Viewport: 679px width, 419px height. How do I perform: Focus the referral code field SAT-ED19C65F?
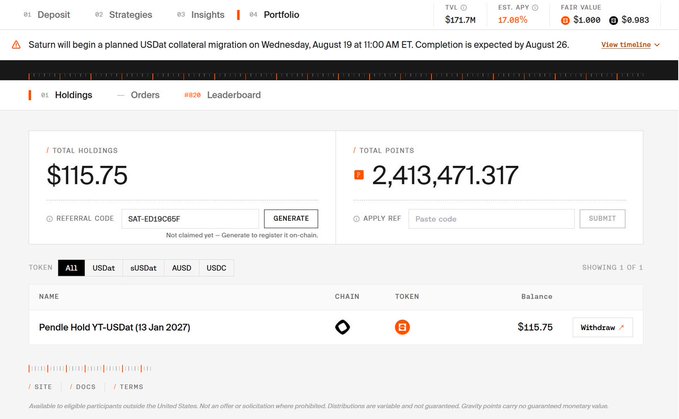pos(190,219)
